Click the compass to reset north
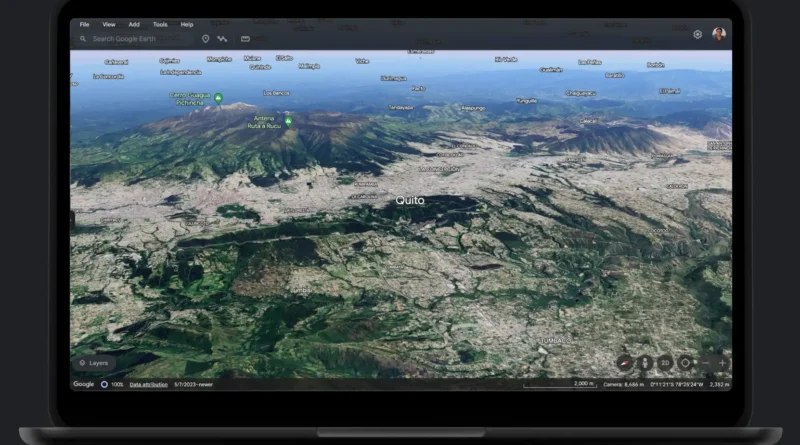 pos(624,363)
